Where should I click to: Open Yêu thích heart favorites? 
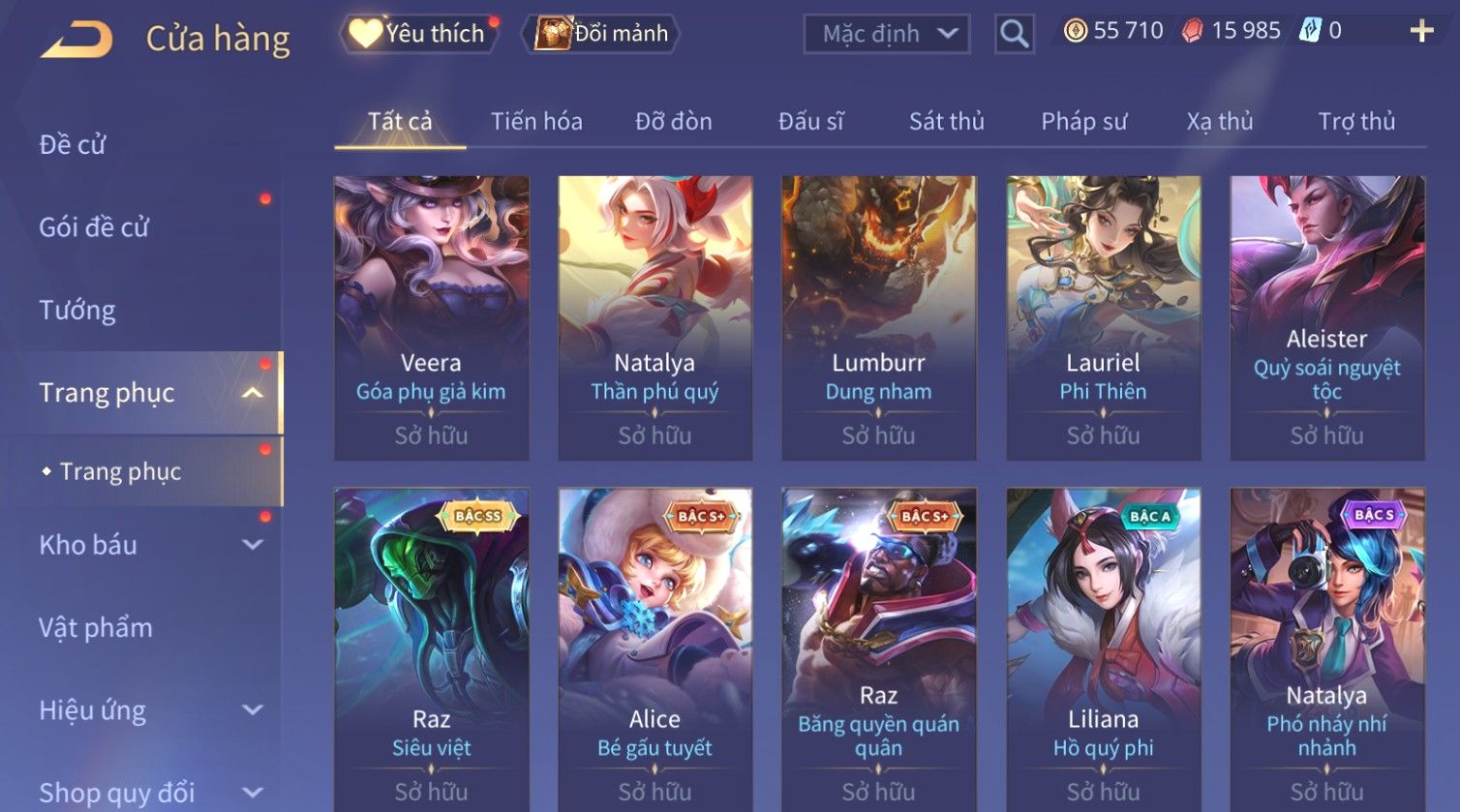(417, 34)
